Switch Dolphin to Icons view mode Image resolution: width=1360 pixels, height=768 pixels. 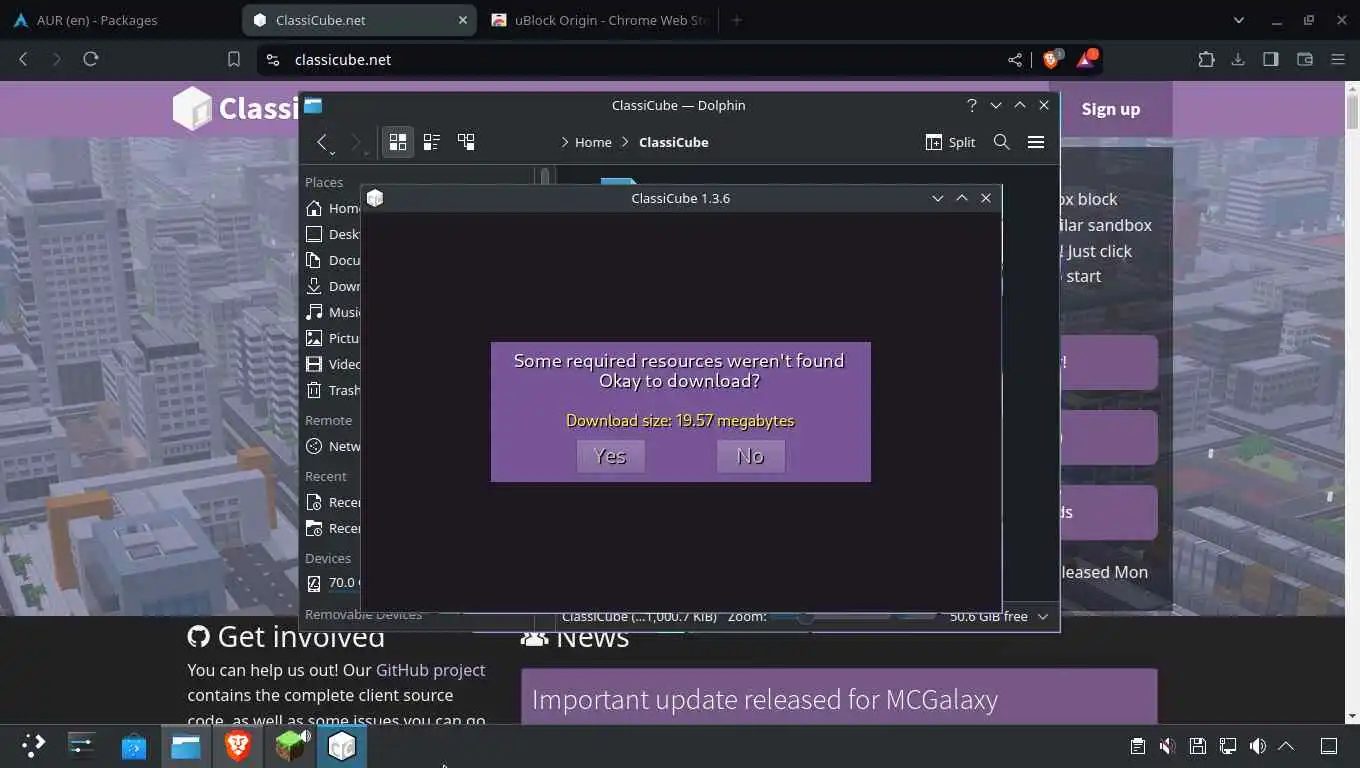click(x=398, y=142)
